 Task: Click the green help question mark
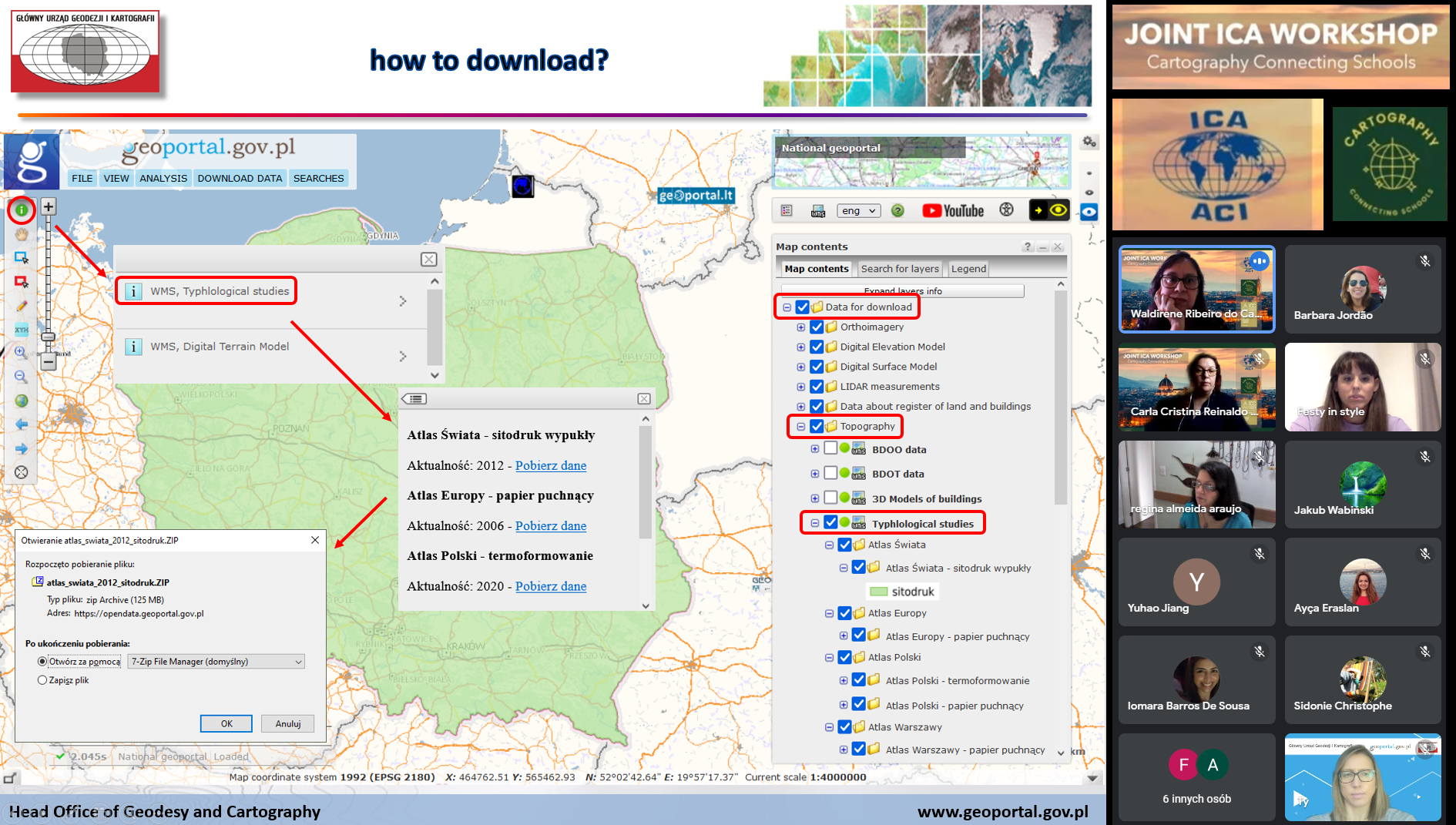897,210
